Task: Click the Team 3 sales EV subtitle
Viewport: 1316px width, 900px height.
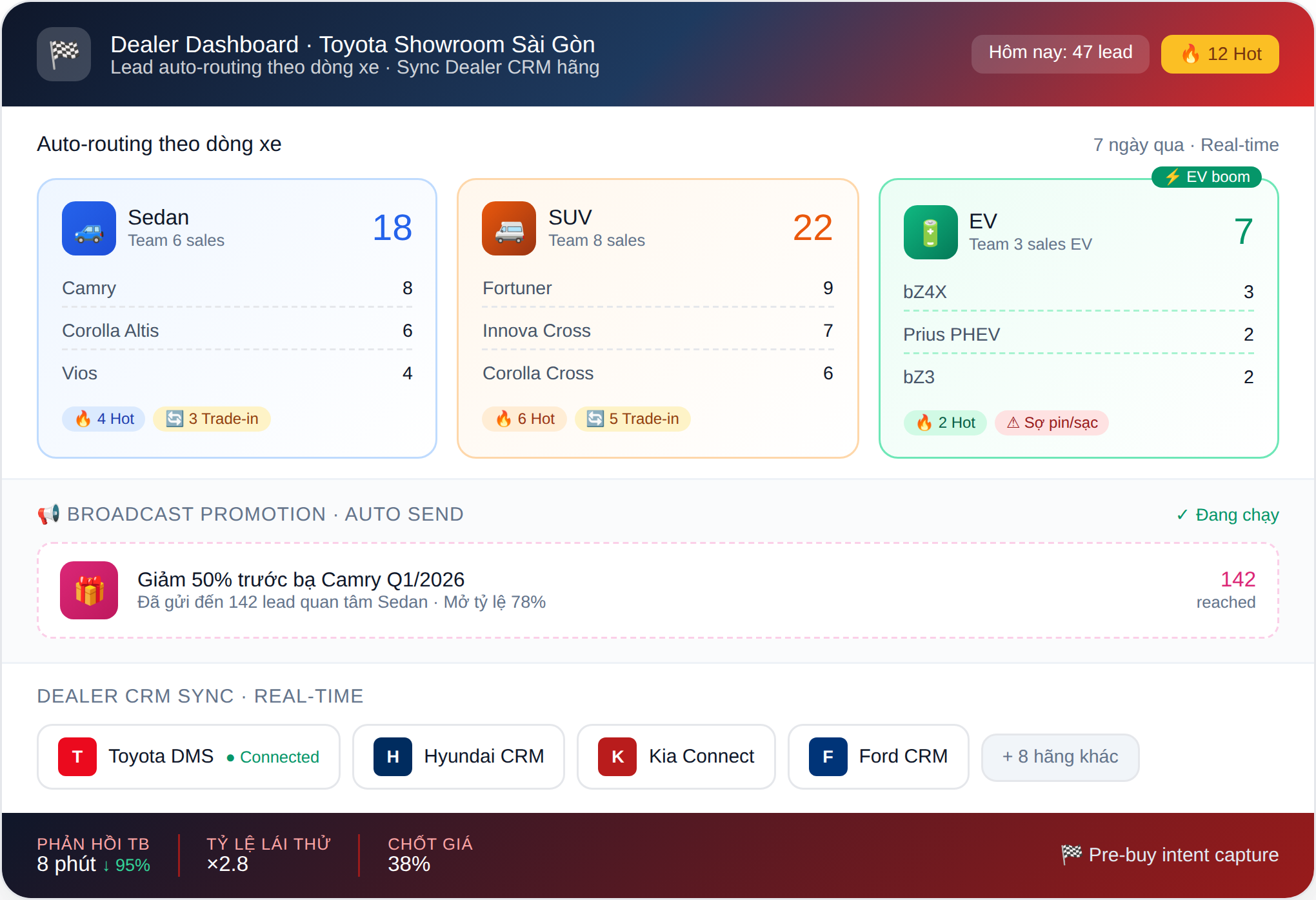Action: point(1030,245)
